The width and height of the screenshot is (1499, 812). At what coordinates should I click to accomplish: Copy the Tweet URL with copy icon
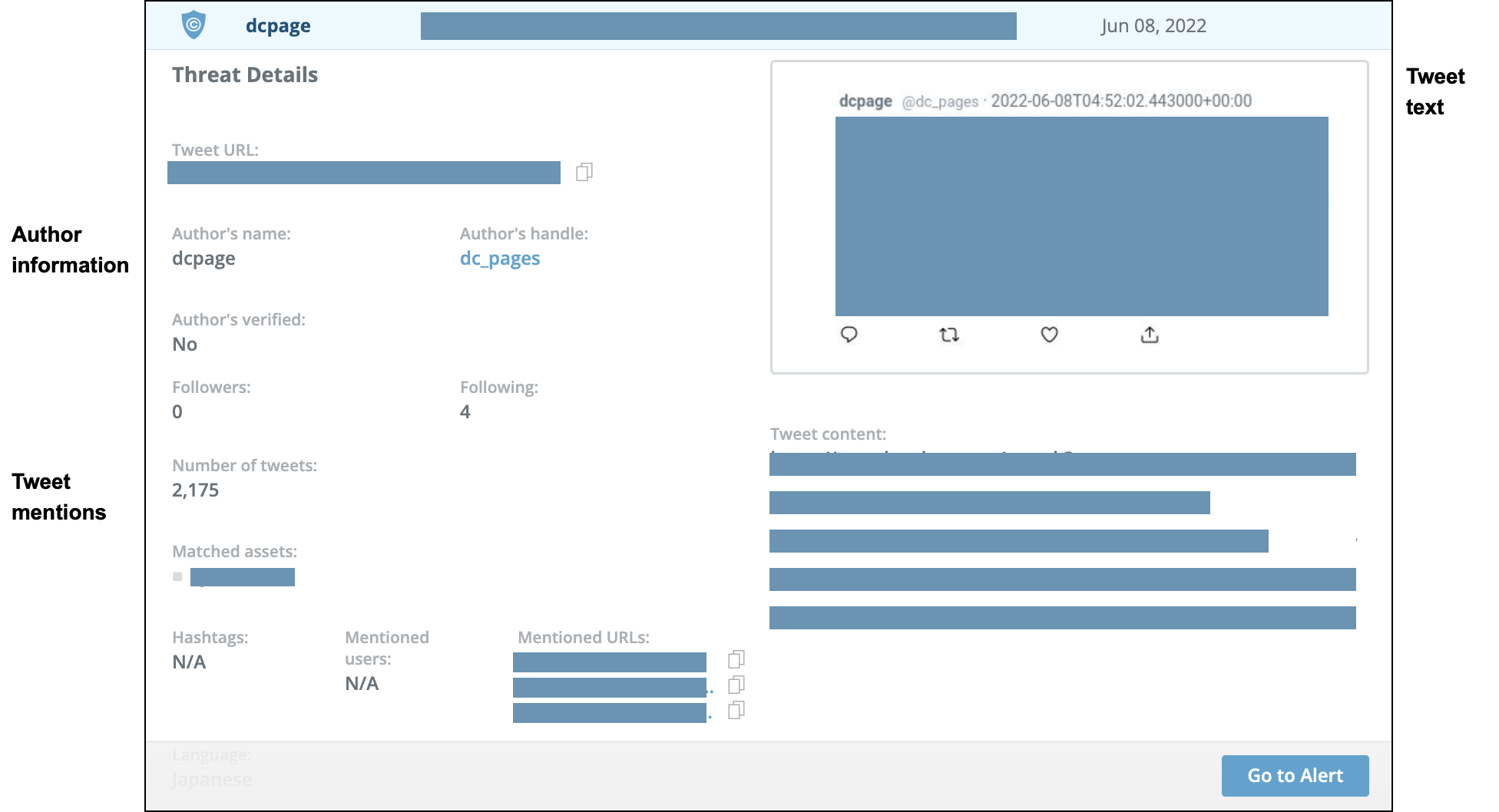click(584, 172)
